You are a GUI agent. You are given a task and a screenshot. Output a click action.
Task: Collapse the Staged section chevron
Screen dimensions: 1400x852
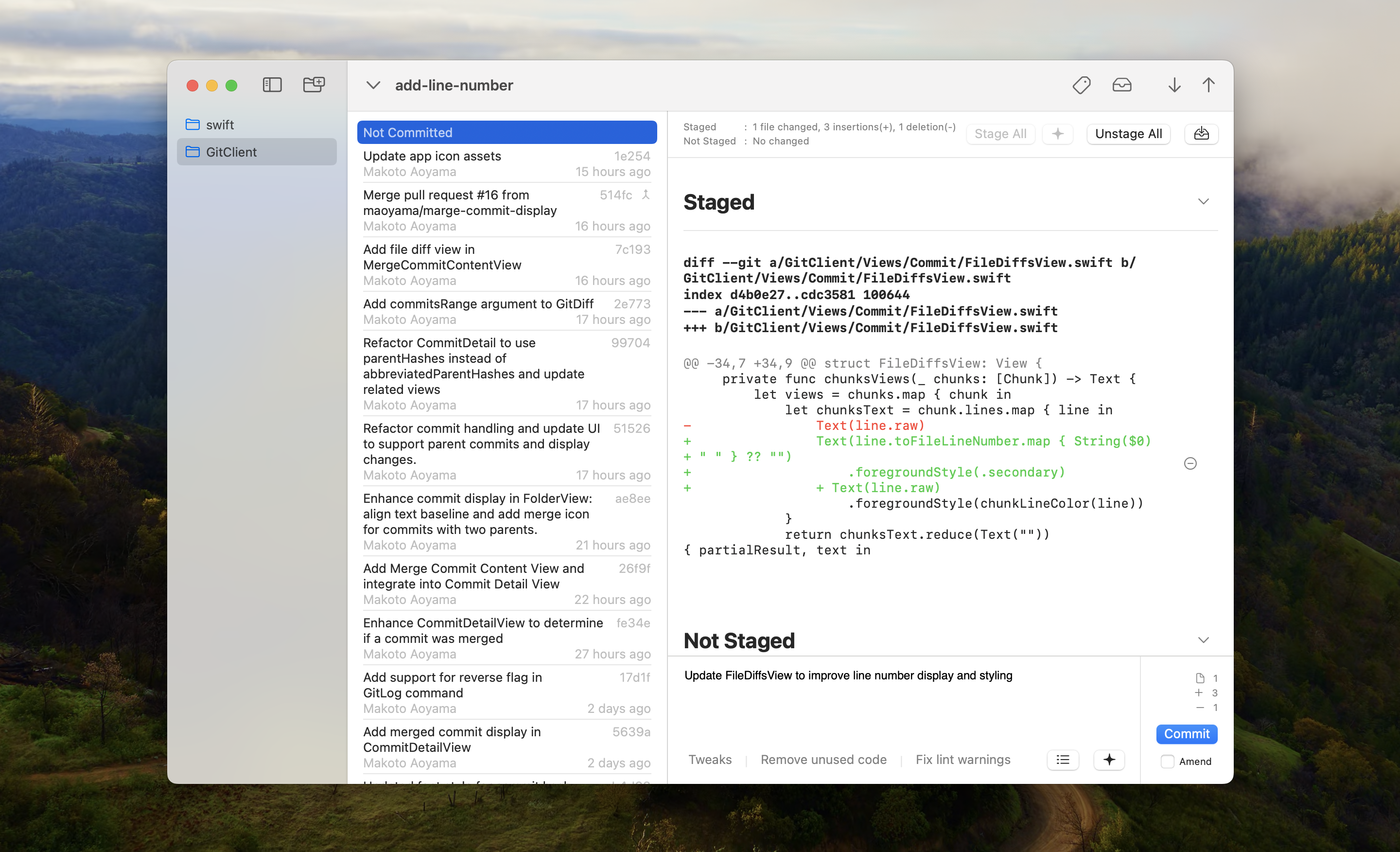click(x=1204, y=202)
